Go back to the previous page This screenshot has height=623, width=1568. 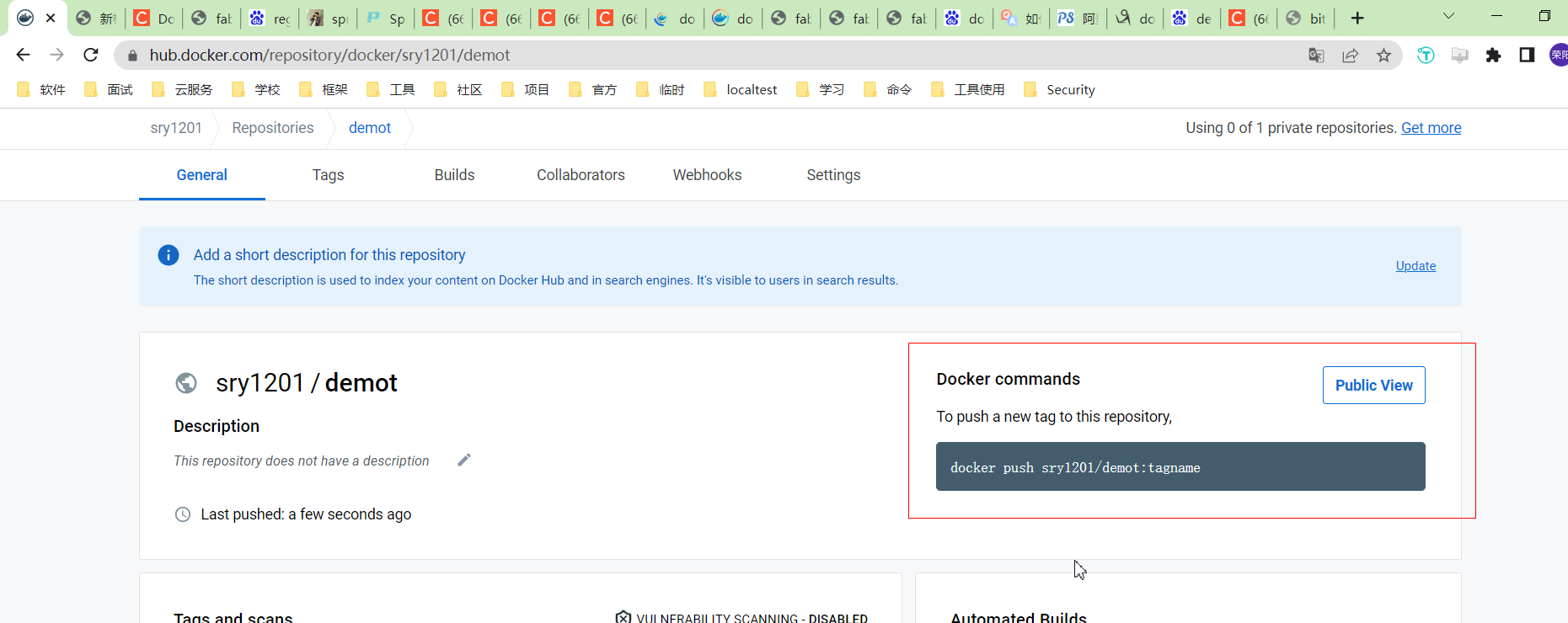[23, 55]
